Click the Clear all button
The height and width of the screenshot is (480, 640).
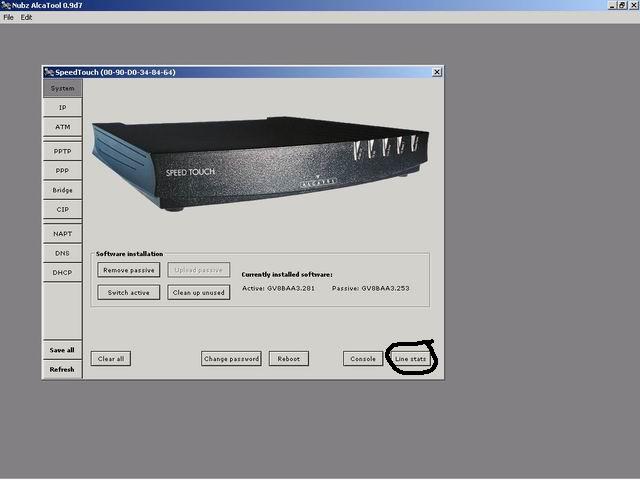point(111,358)
